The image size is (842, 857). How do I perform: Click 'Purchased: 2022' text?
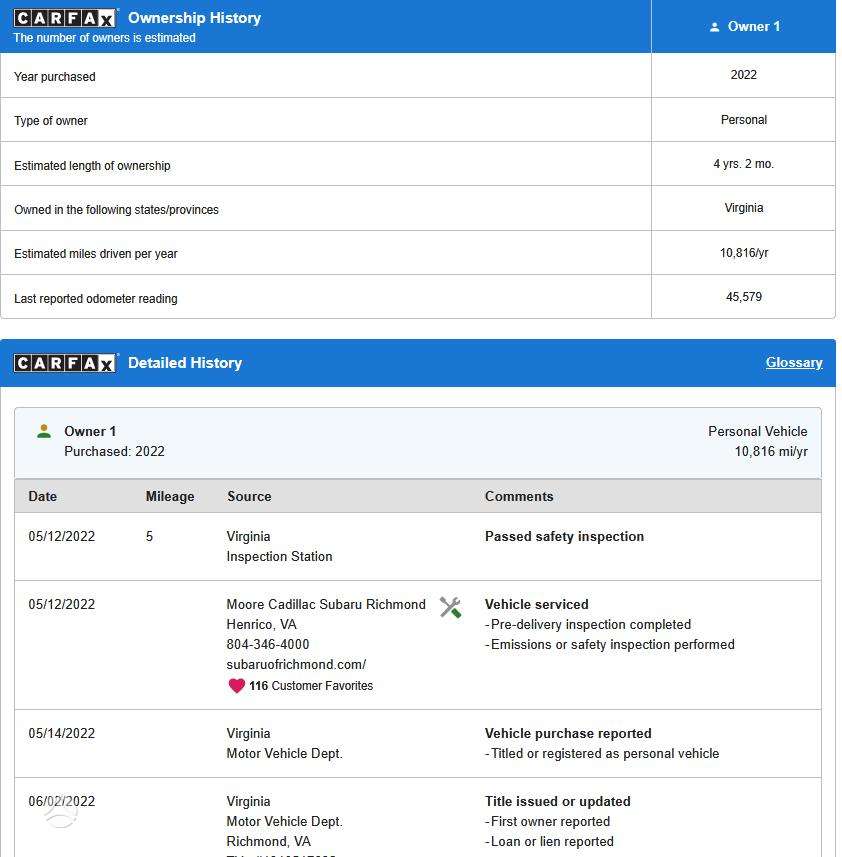click(114, 451)
